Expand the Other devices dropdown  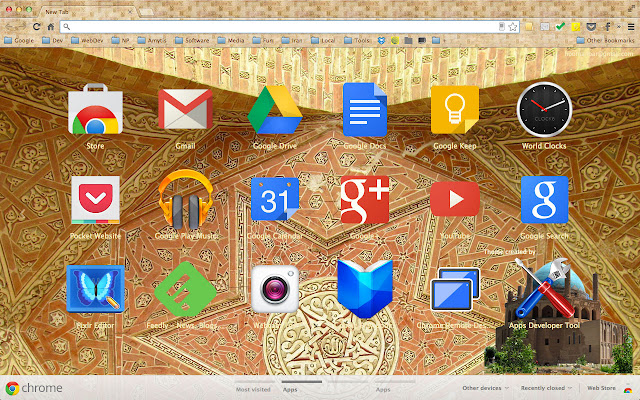coord(485,388)
